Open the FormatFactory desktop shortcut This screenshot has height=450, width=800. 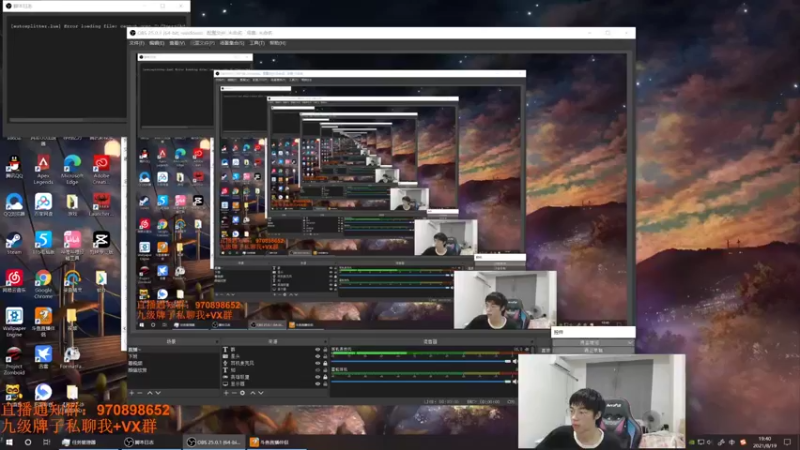pos(72,357)
